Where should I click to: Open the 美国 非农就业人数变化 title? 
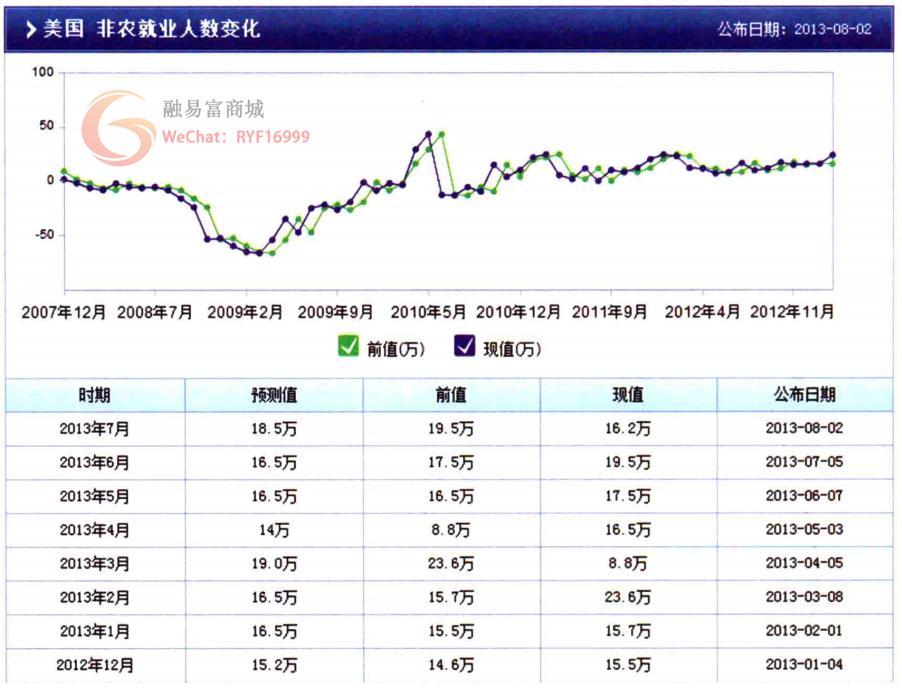click(x=150, y=29)
